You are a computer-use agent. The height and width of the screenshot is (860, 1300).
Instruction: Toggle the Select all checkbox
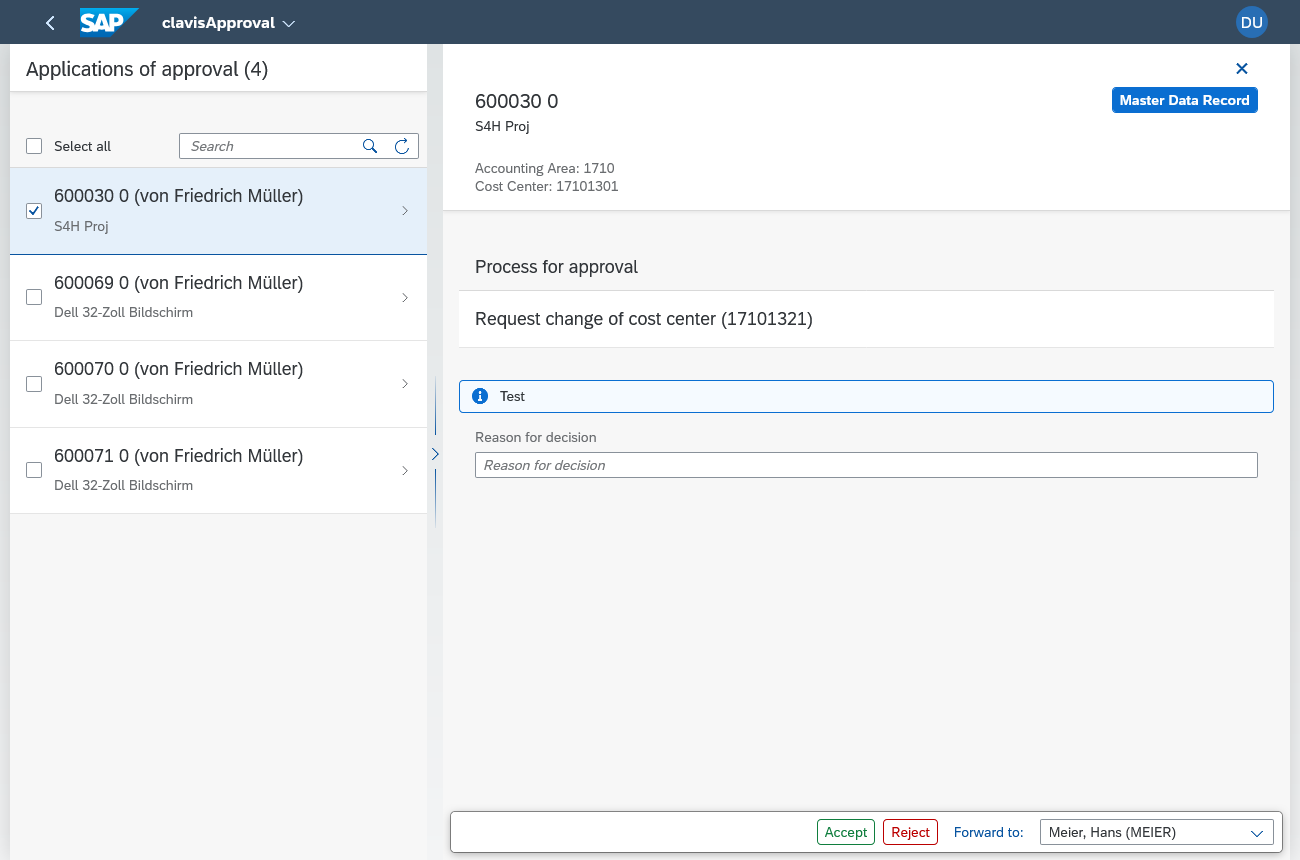34,146
